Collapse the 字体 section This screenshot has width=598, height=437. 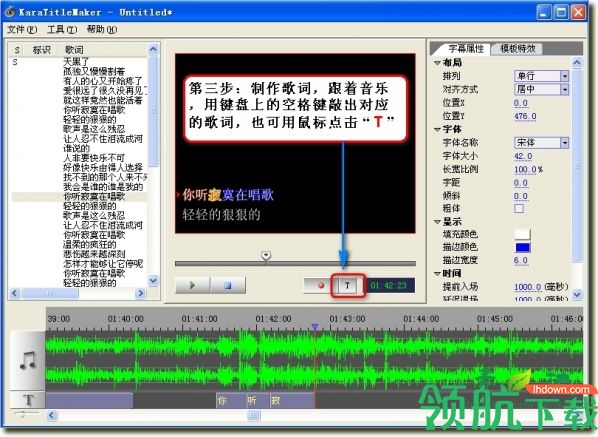click(x=437, y=129)
